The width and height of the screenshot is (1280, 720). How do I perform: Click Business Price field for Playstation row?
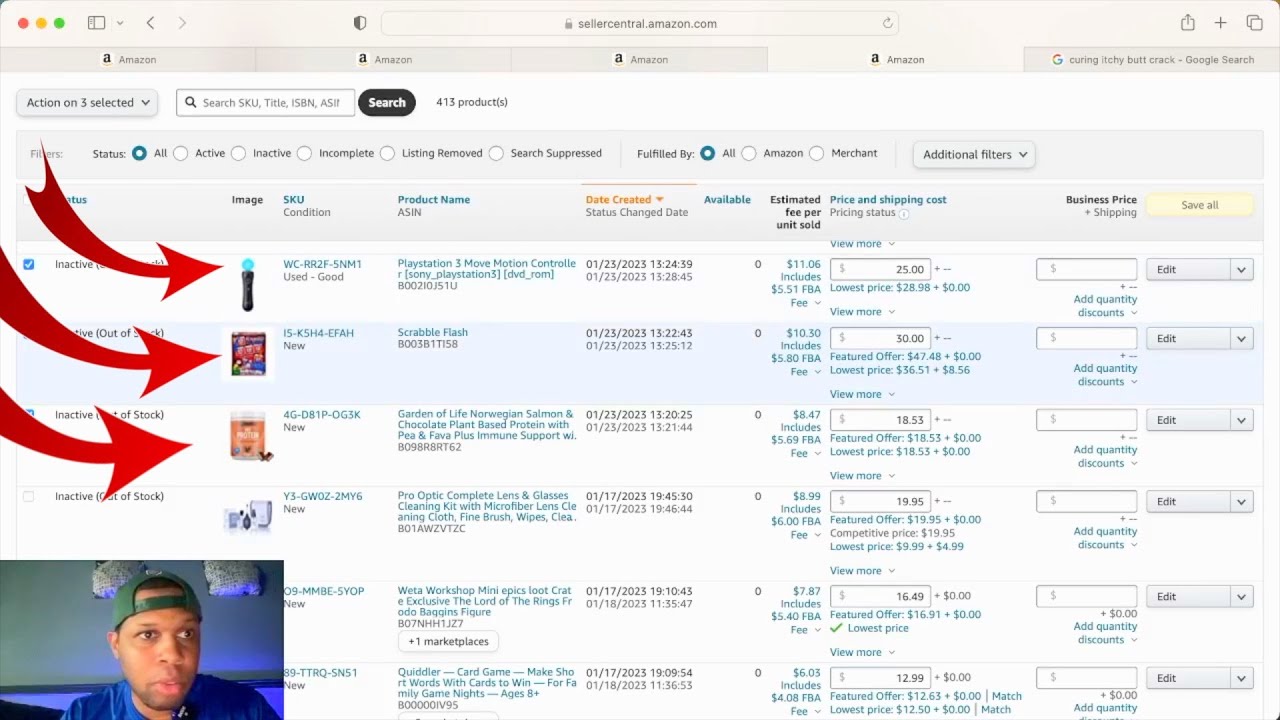point(1086,269)
